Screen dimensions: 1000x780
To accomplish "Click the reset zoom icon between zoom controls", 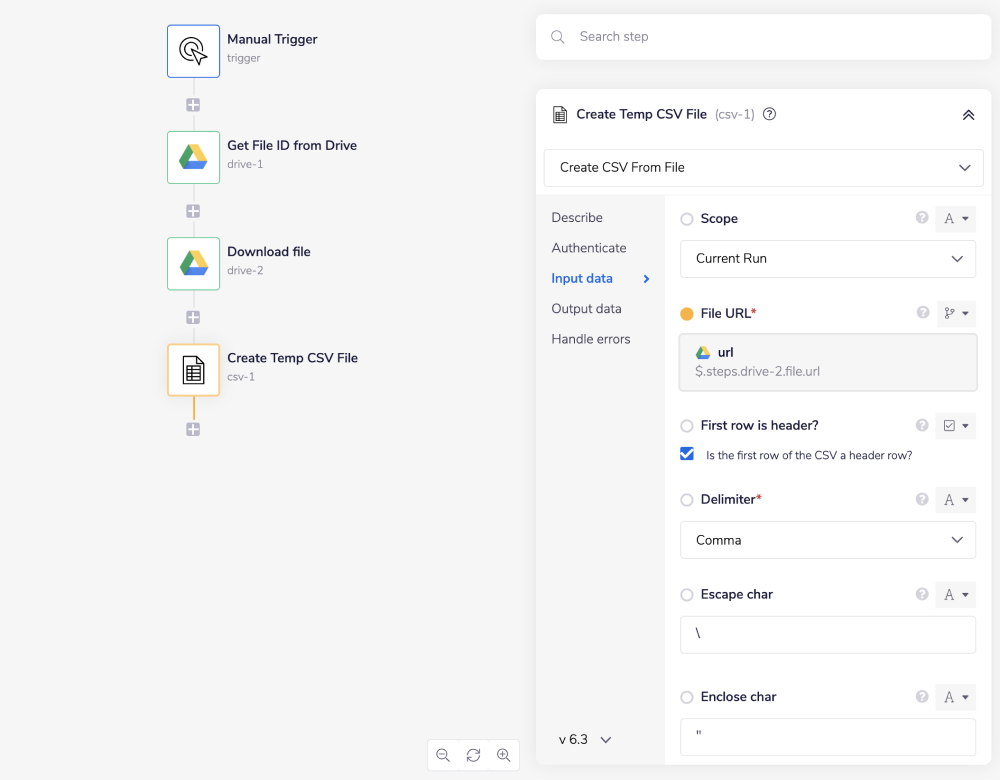I will [x=473, y=755].
